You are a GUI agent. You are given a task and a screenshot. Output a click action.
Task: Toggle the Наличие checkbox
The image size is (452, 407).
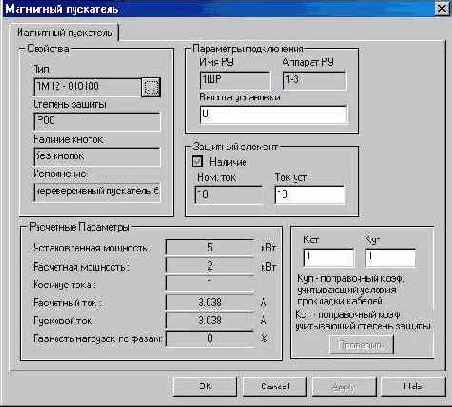[197, 161]
